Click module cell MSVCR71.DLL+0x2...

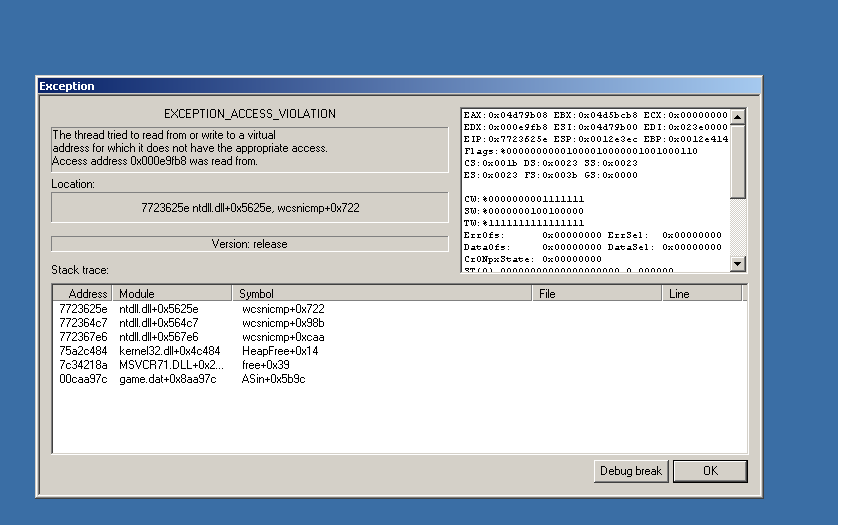tap(172, 365)
